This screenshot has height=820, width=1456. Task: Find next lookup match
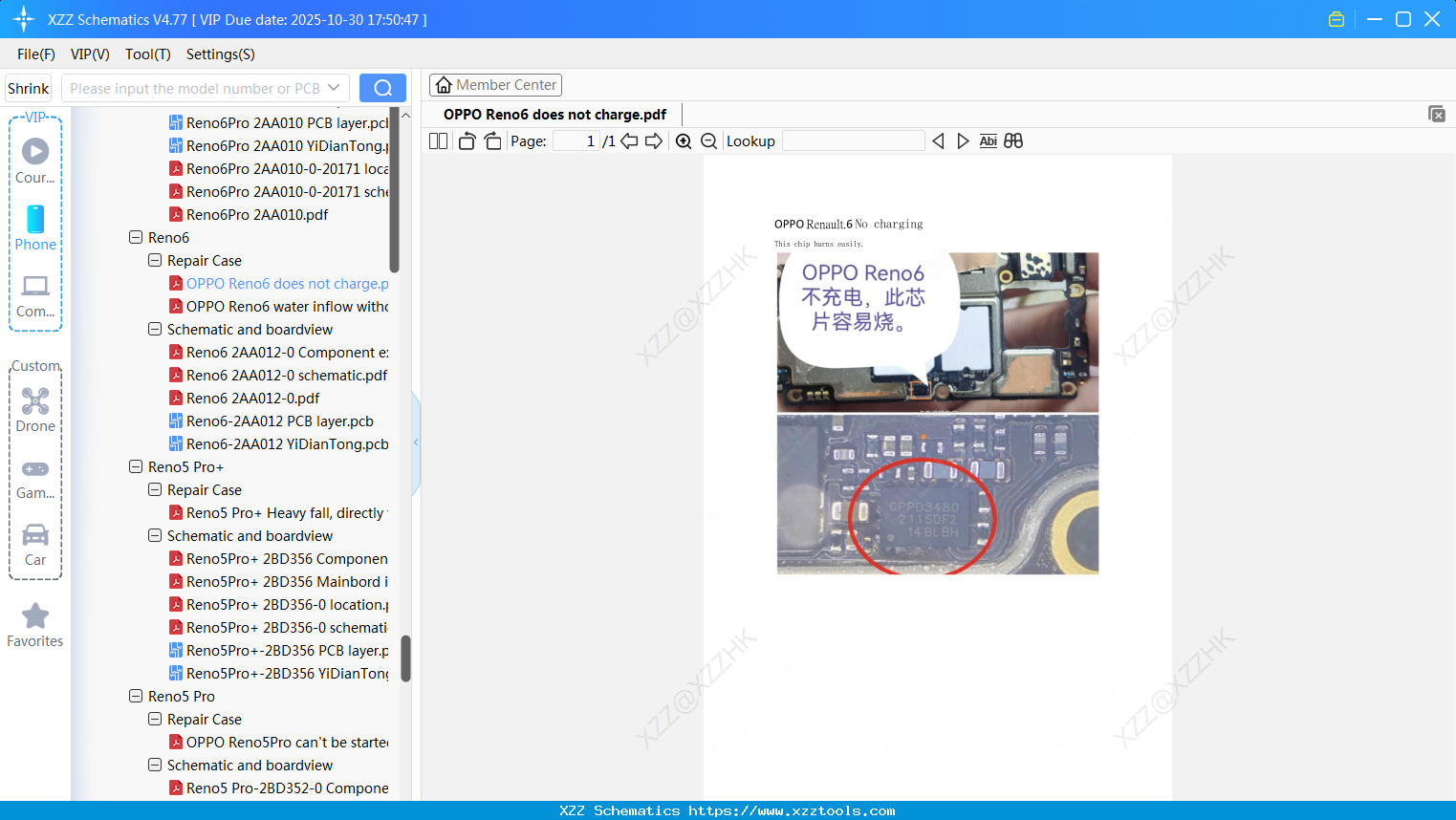coord(963,141)
